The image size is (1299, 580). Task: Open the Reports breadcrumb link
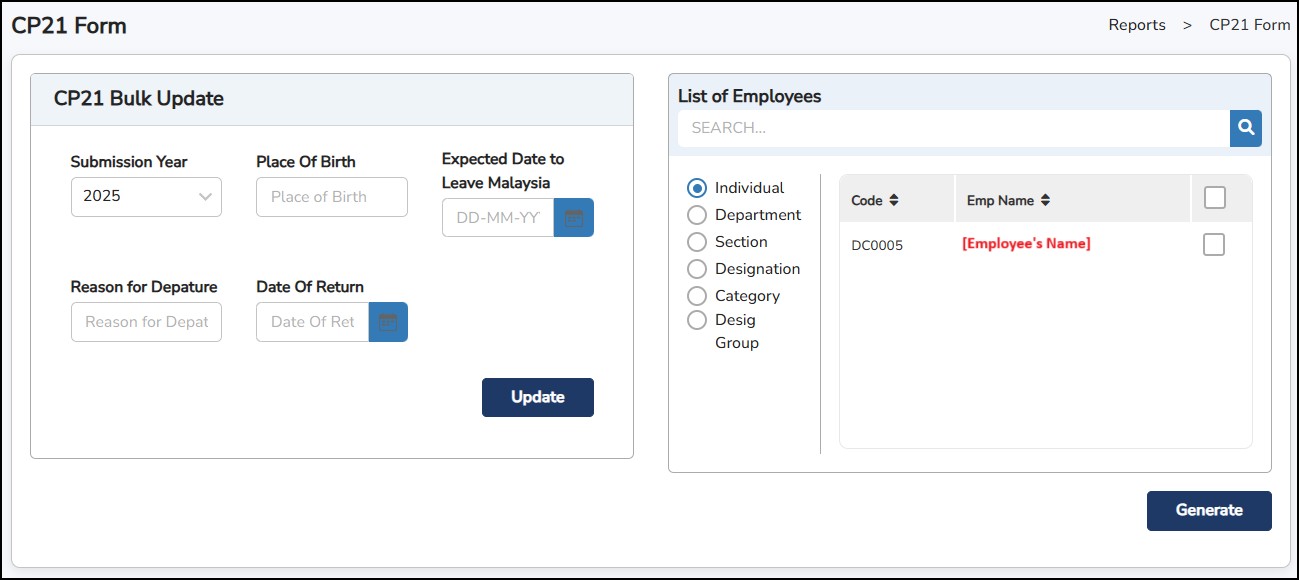pyautogui.click(x=1136, y=25)
